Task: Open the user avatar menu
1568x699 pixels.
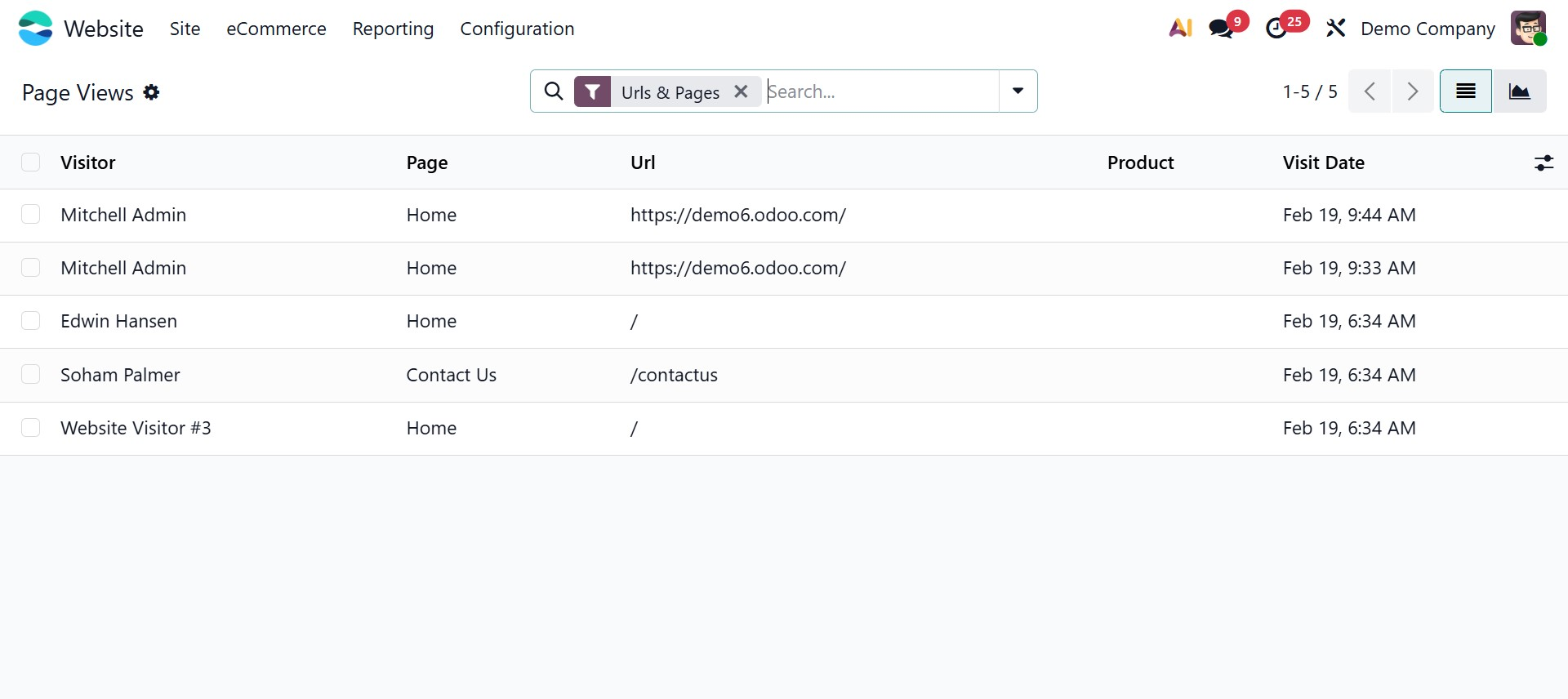Action: [1528, 29]
